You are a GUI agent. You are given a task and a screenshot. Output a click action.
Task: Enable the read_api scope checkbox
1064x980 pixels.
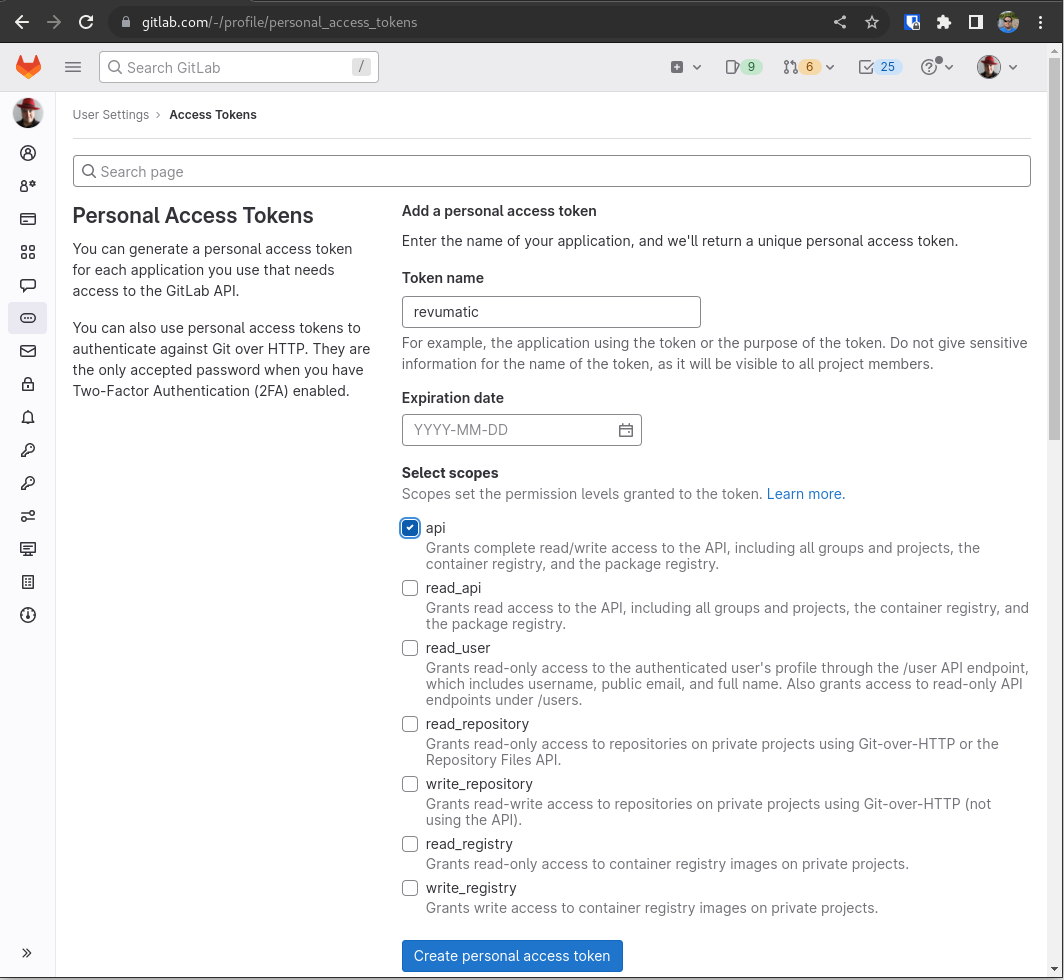tap(410, 588)
